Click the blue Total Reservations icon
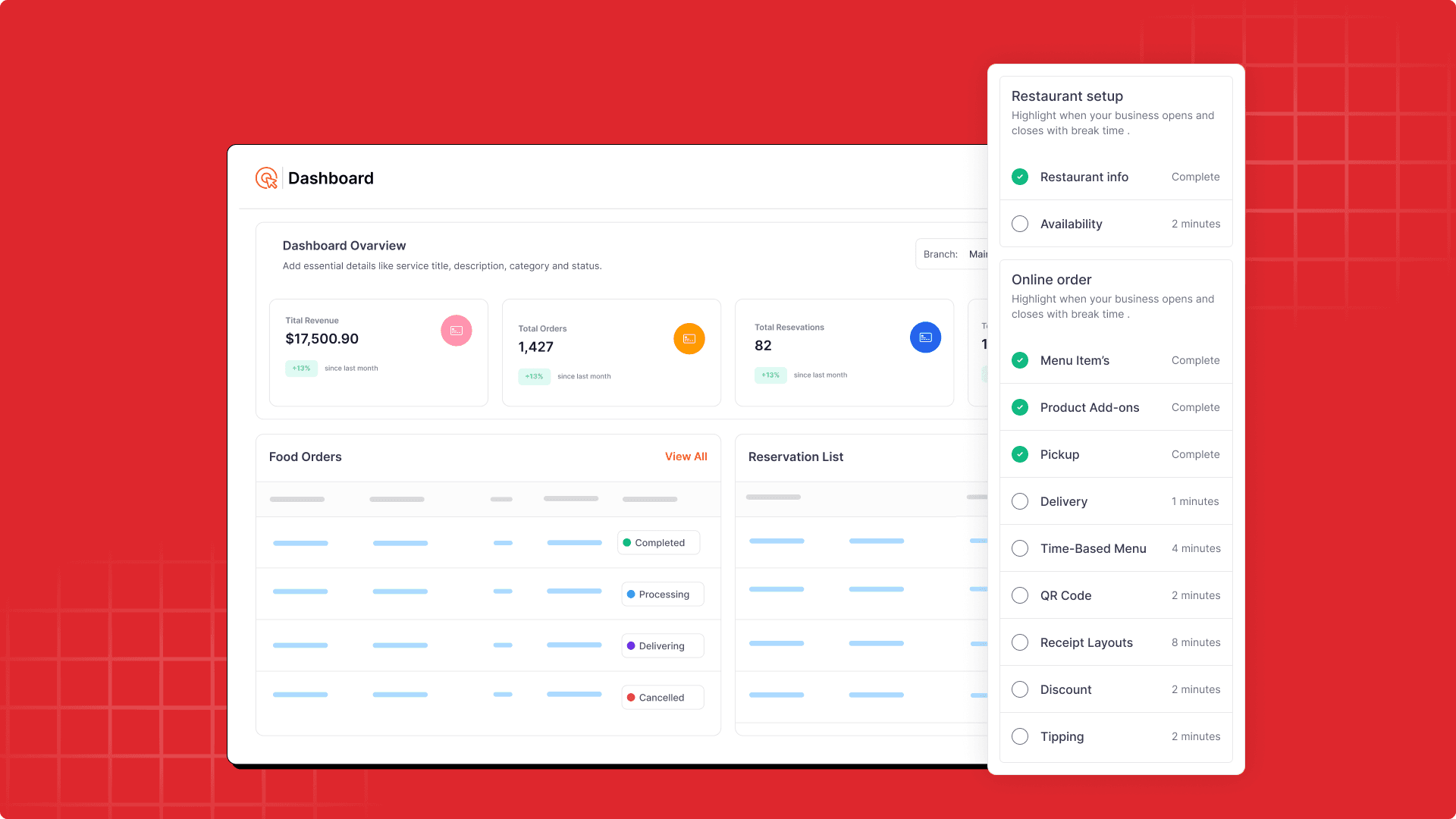The height and width of the screenshot is (819, 1456). (x=925, y=337)
